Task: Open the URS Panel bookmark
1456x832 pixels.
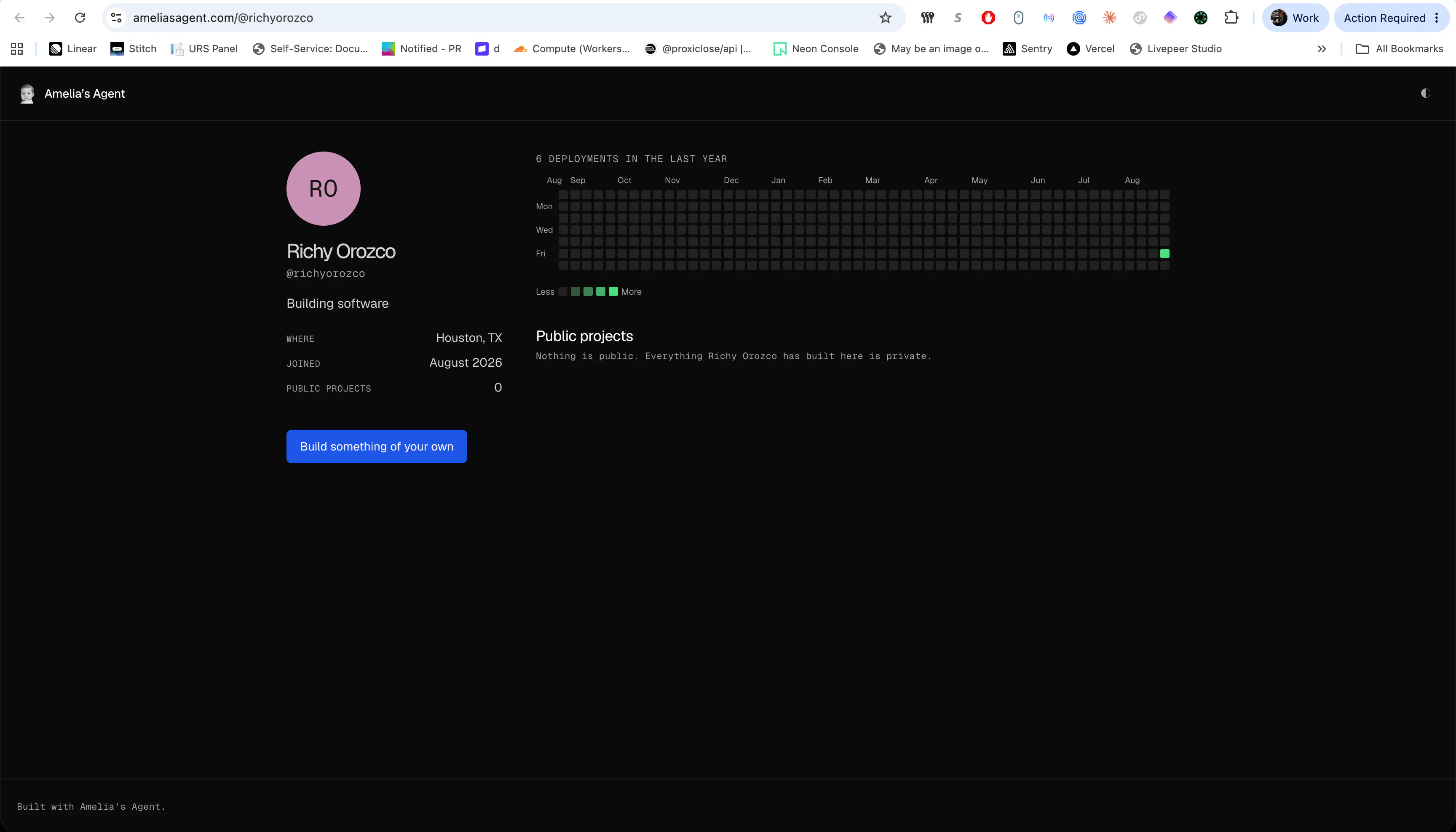Action: click(x=204, y=49)
